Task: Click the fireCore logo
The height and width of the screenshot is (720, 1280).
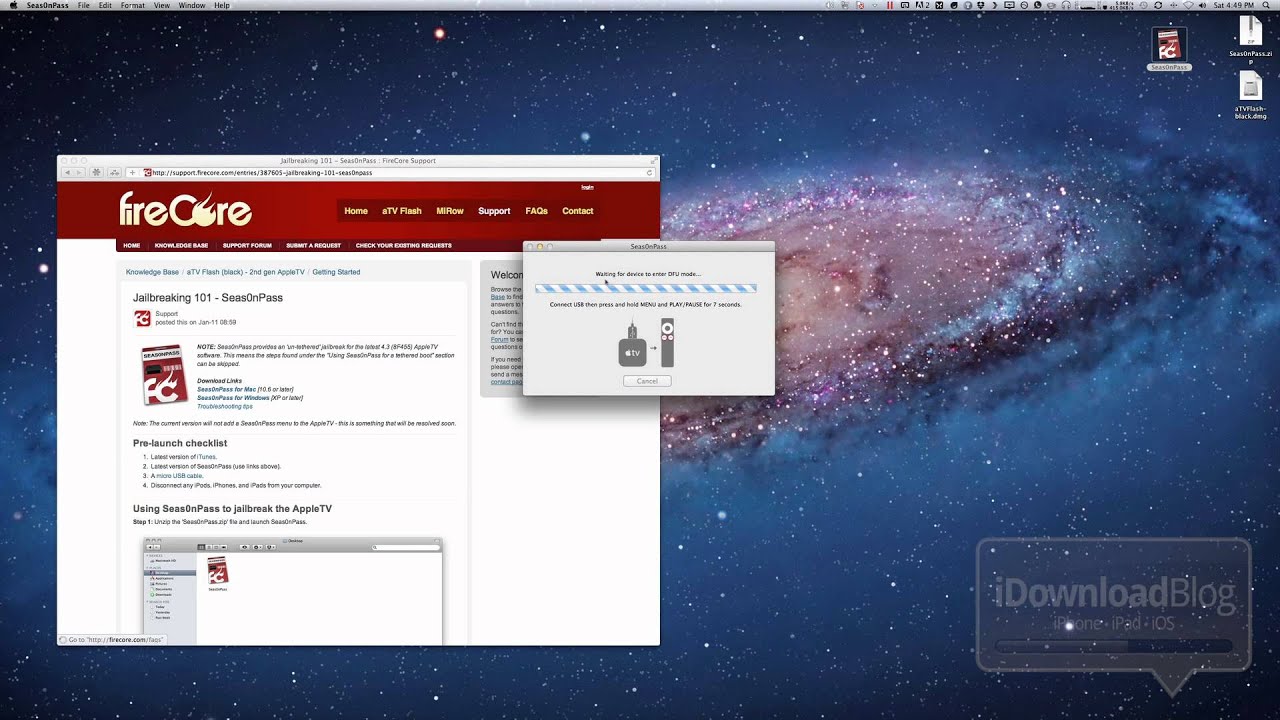Action: point(185,209)
